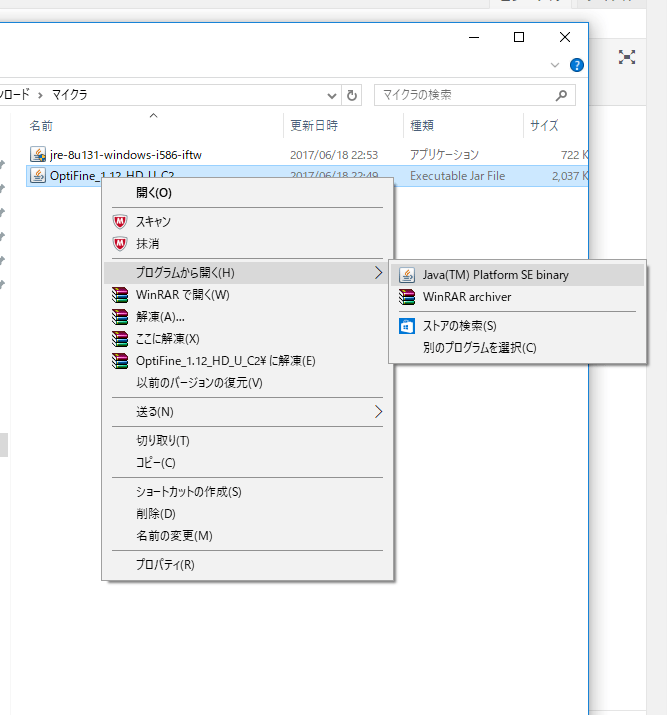This screenshot has height=715, width=667.
Task: Click the Executable Jar File type cell
Action: click(x=457, y=176)
